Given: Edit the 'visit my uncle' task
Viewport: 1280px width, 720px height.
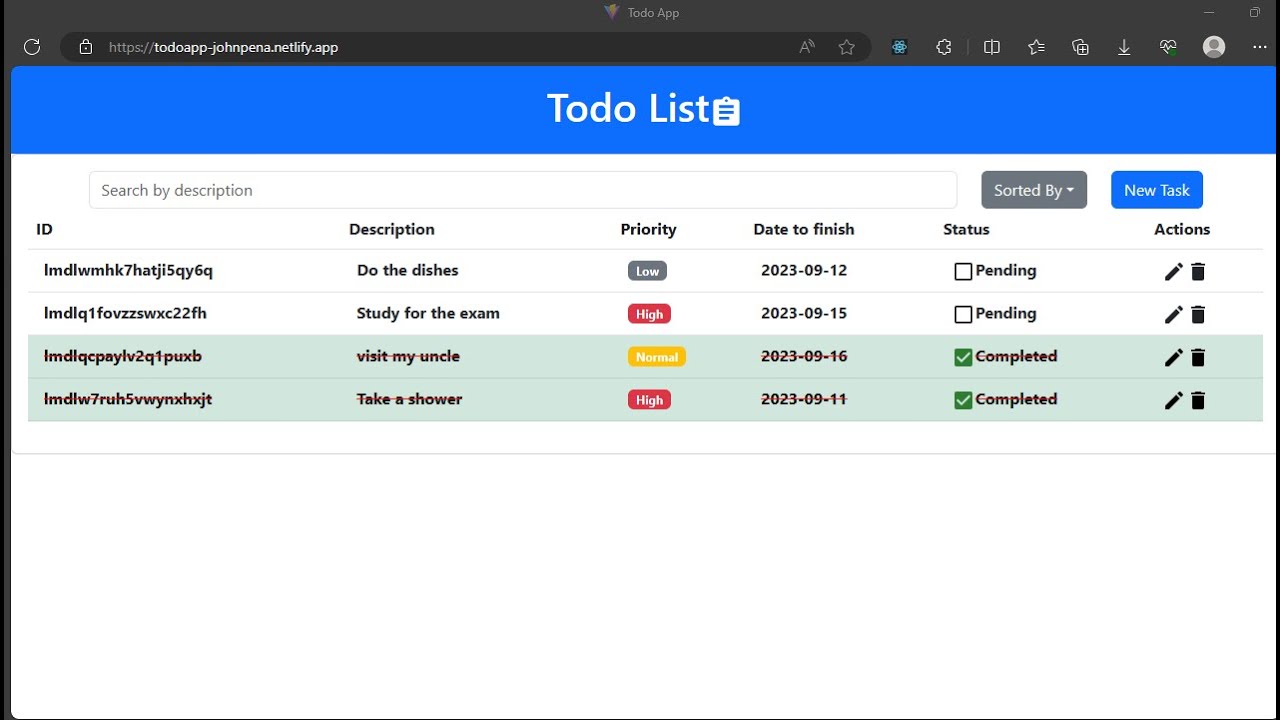Looking at the screenshot, I should [x=1174, y=358].
